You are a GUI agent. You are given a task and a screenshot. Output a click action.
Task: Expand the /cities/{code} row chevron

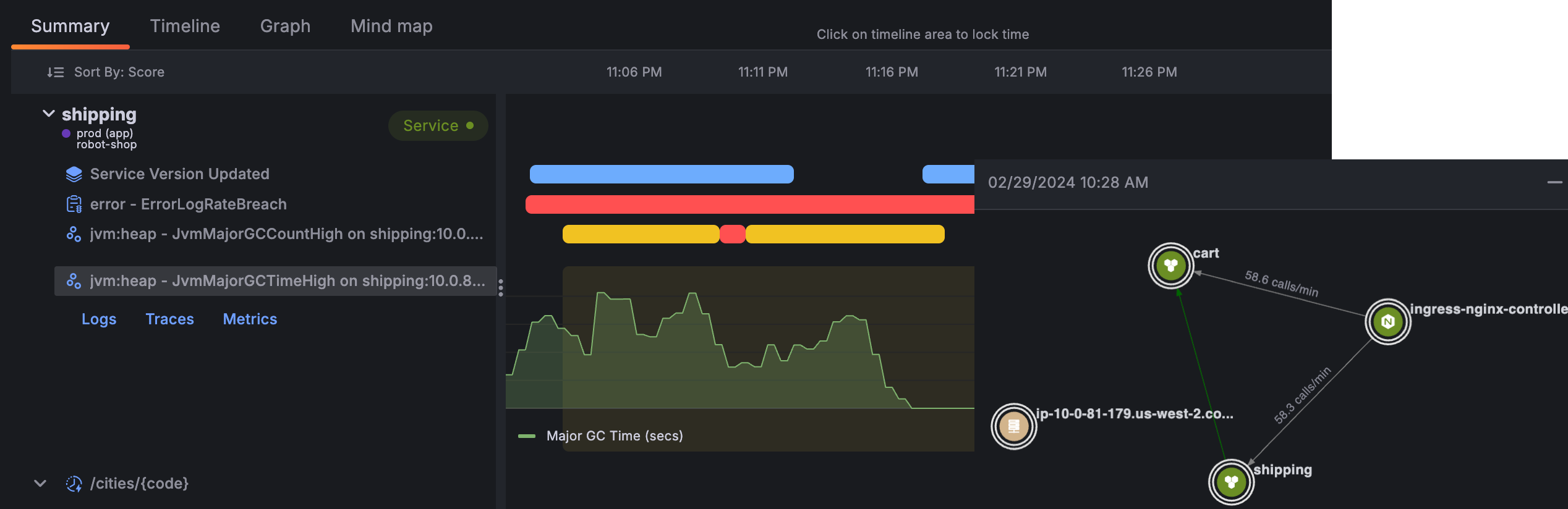pos(40,484)
